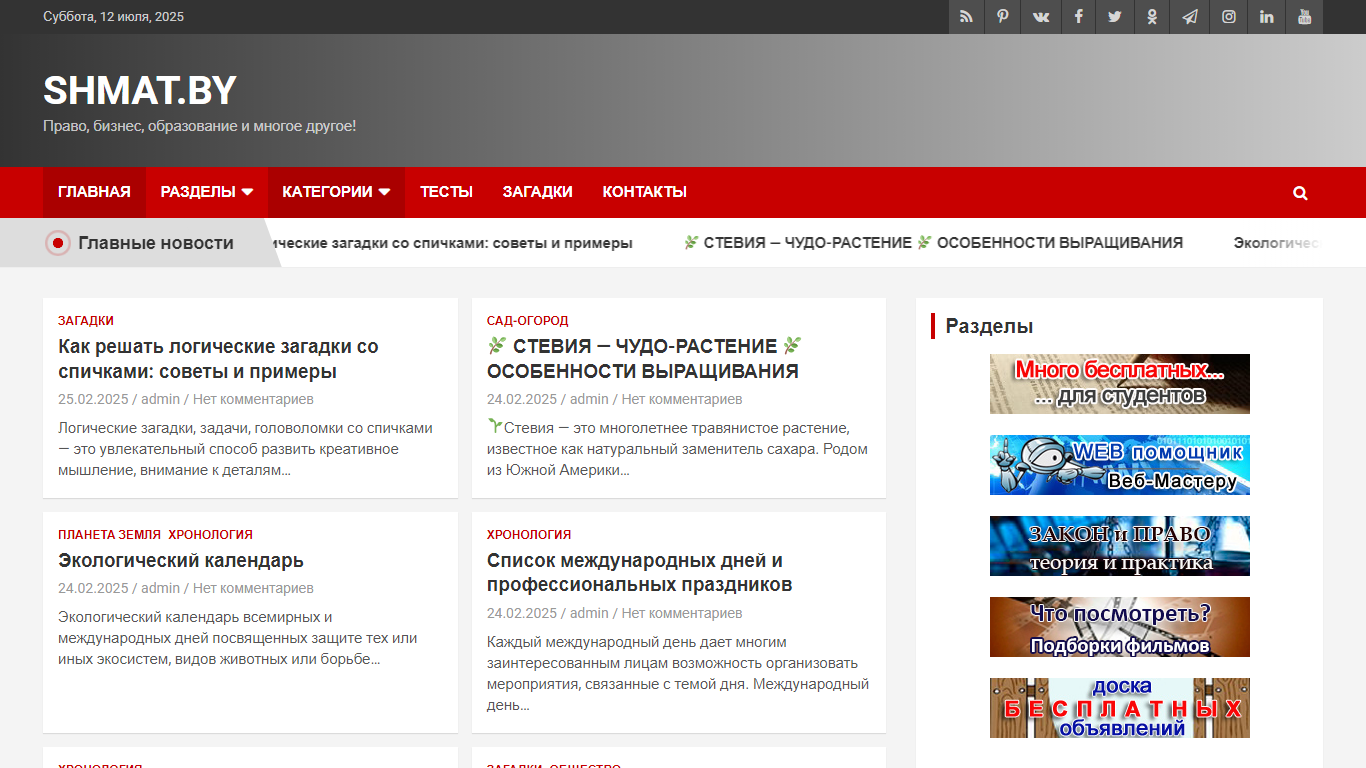
Task: Open the Экологический календарь article
Action: click(181, 560)
